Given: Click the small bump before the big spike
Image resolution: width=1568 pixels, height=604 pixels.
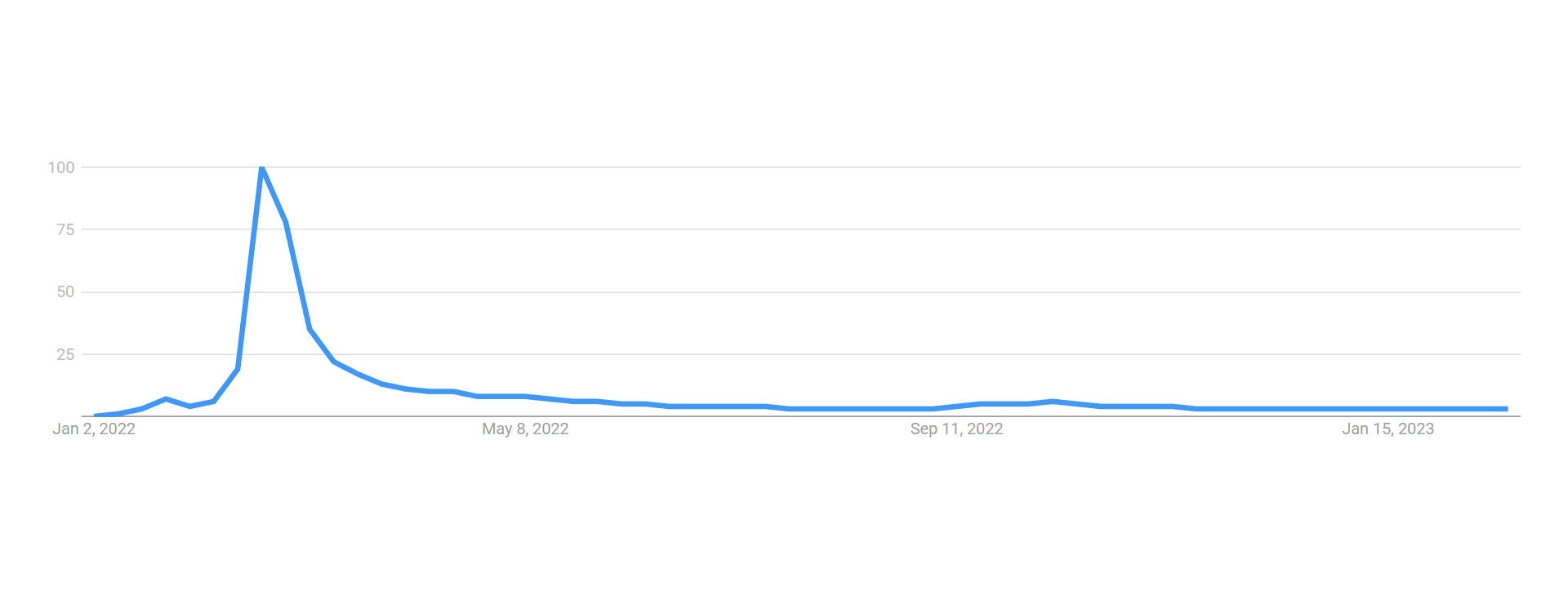Looking at the screenshot, I should pos(166,399).
